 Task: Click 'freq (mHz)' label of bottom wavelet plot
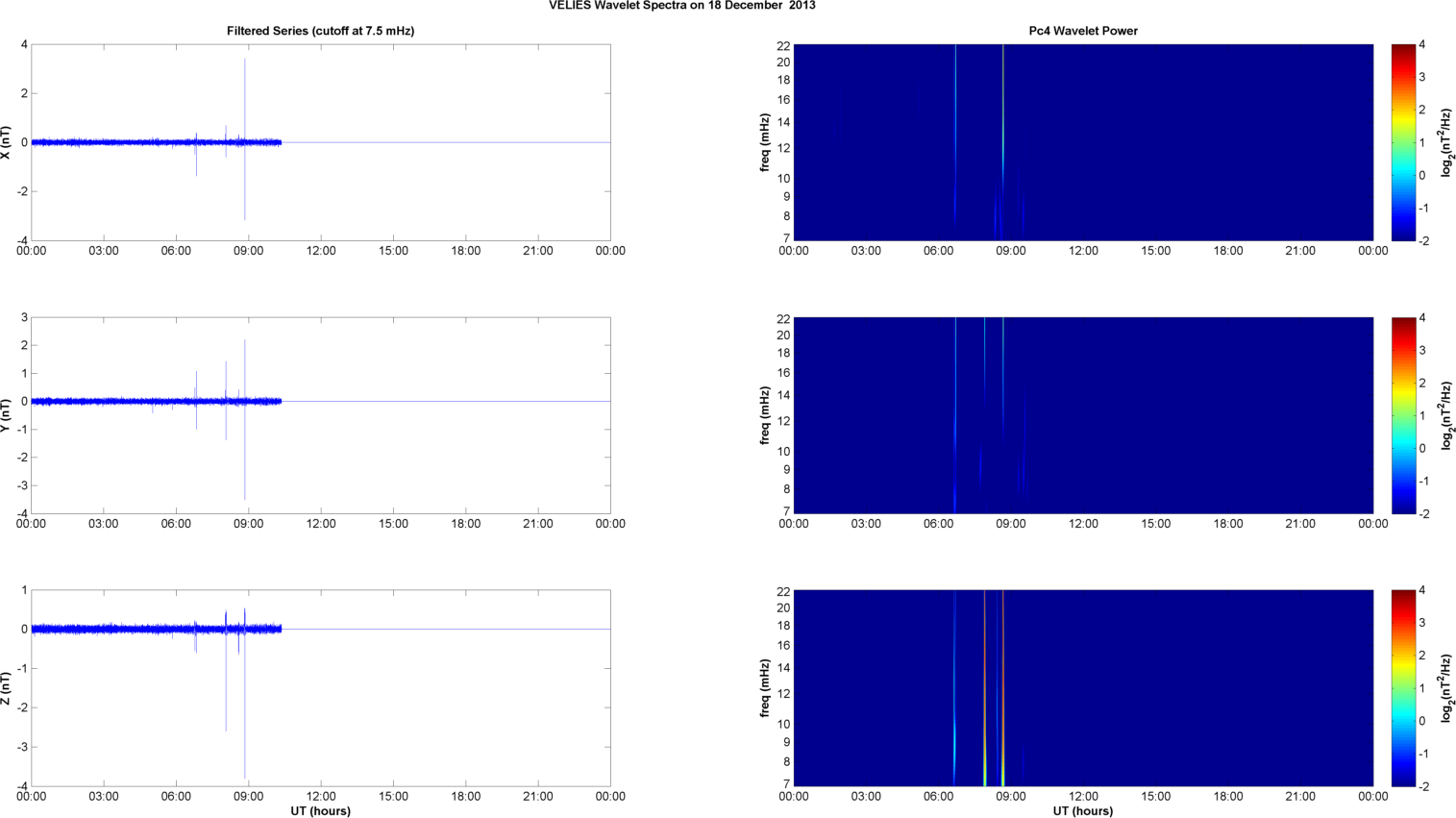765,688
